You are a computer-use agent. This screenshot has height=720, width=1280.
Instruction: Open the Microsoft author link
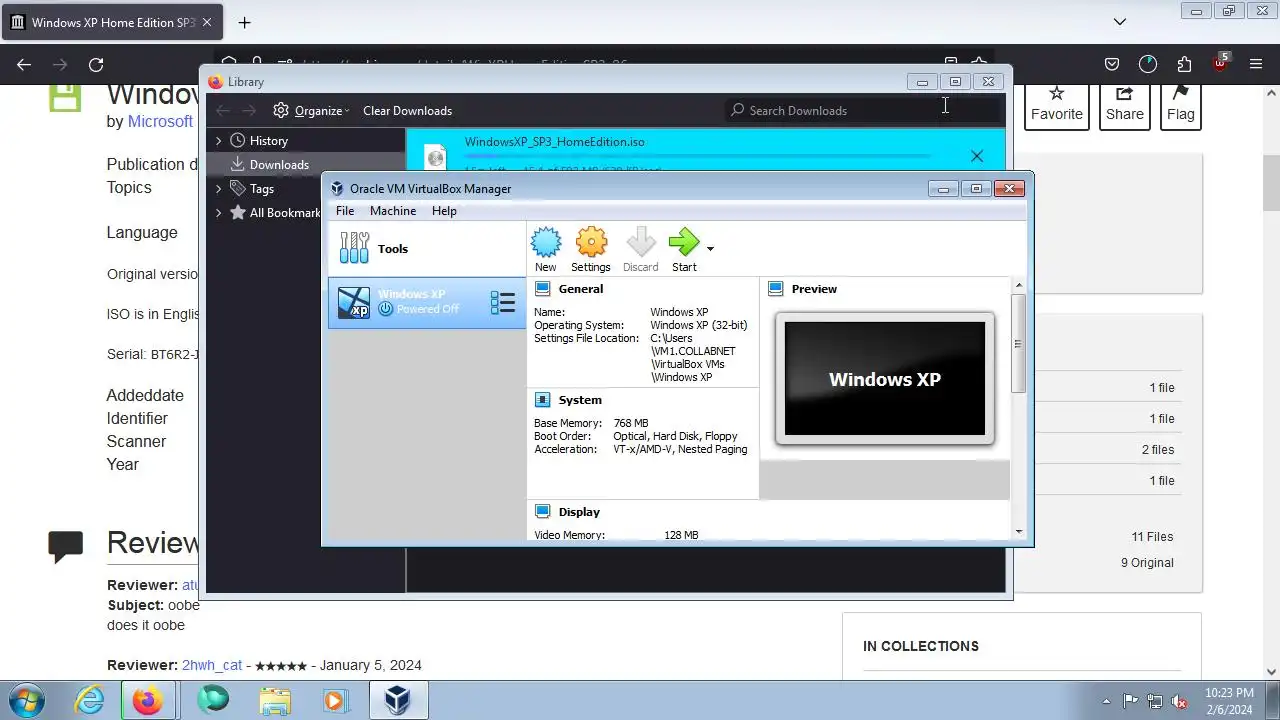(x=160, y=121)
